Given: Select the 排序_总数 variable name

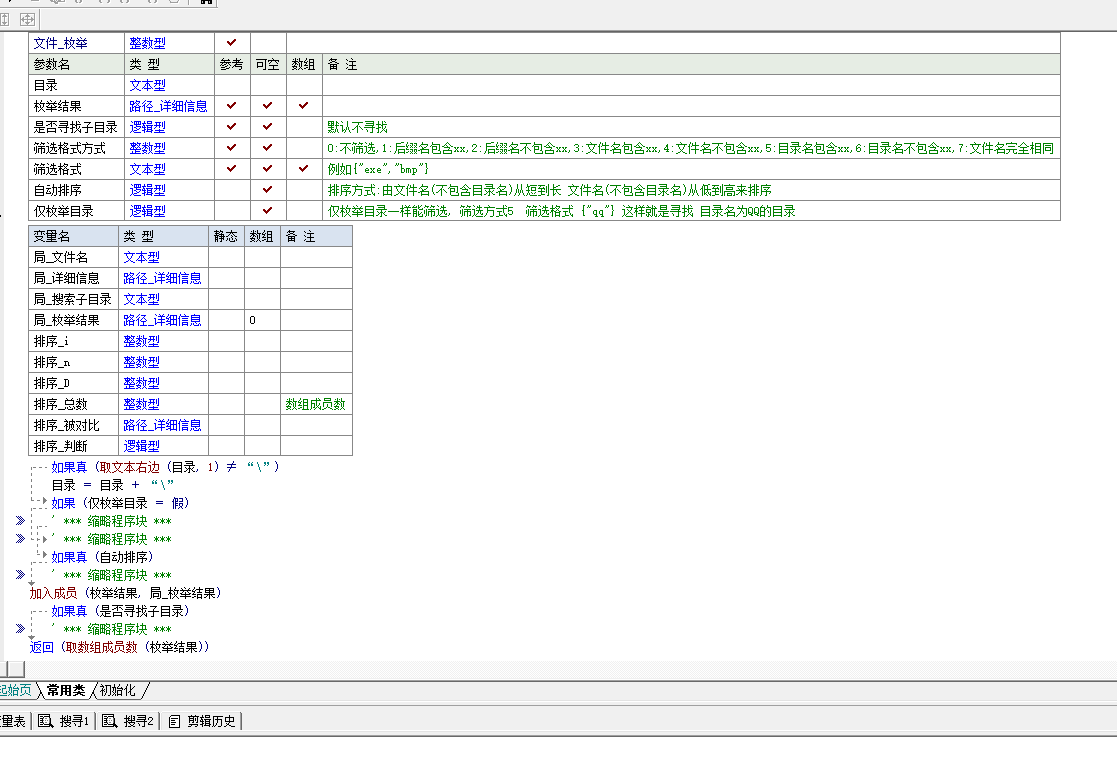Looking at the screenshot, I should tap(61, 404).
